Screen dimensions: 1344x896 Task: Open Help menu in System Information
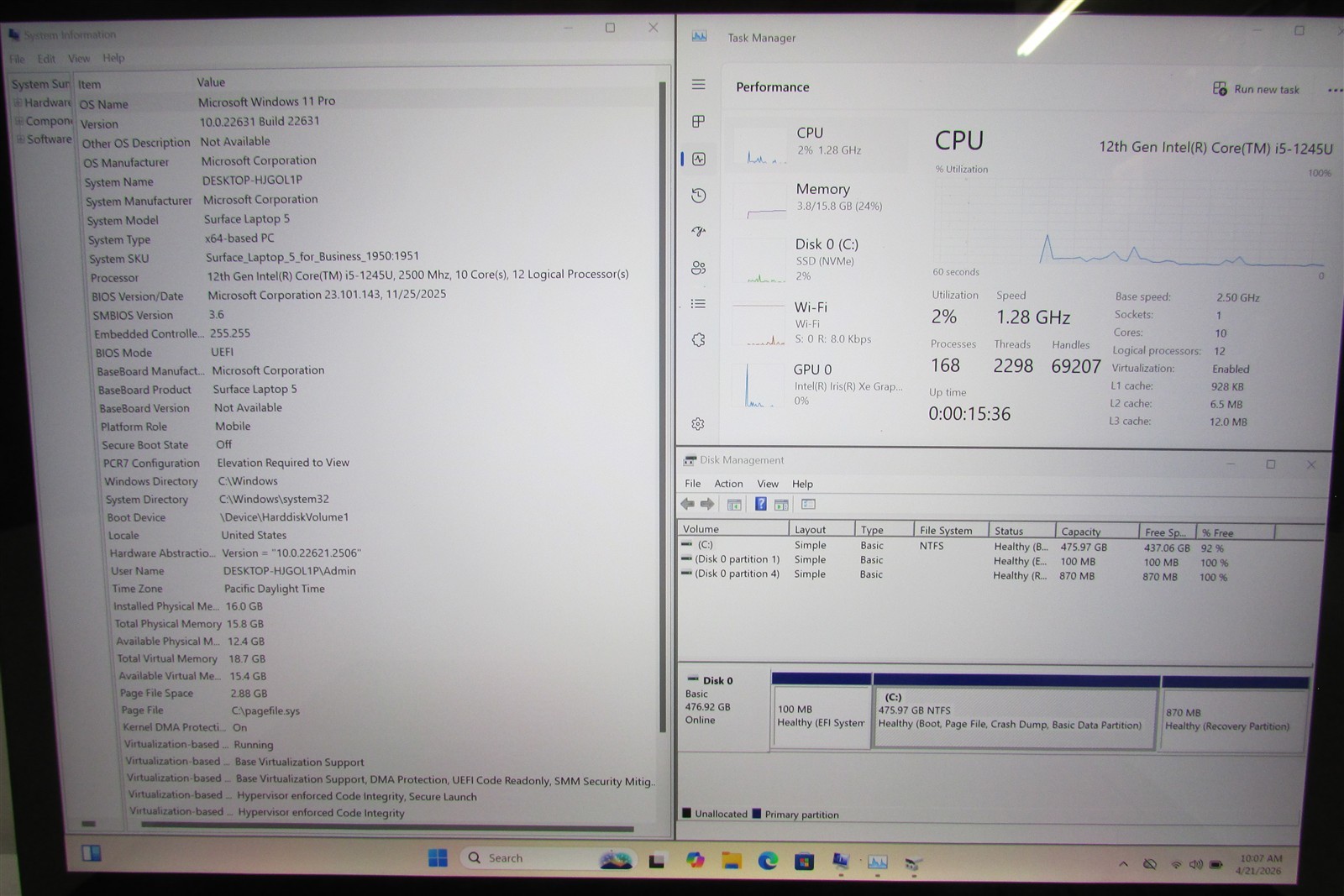point(113,58)
